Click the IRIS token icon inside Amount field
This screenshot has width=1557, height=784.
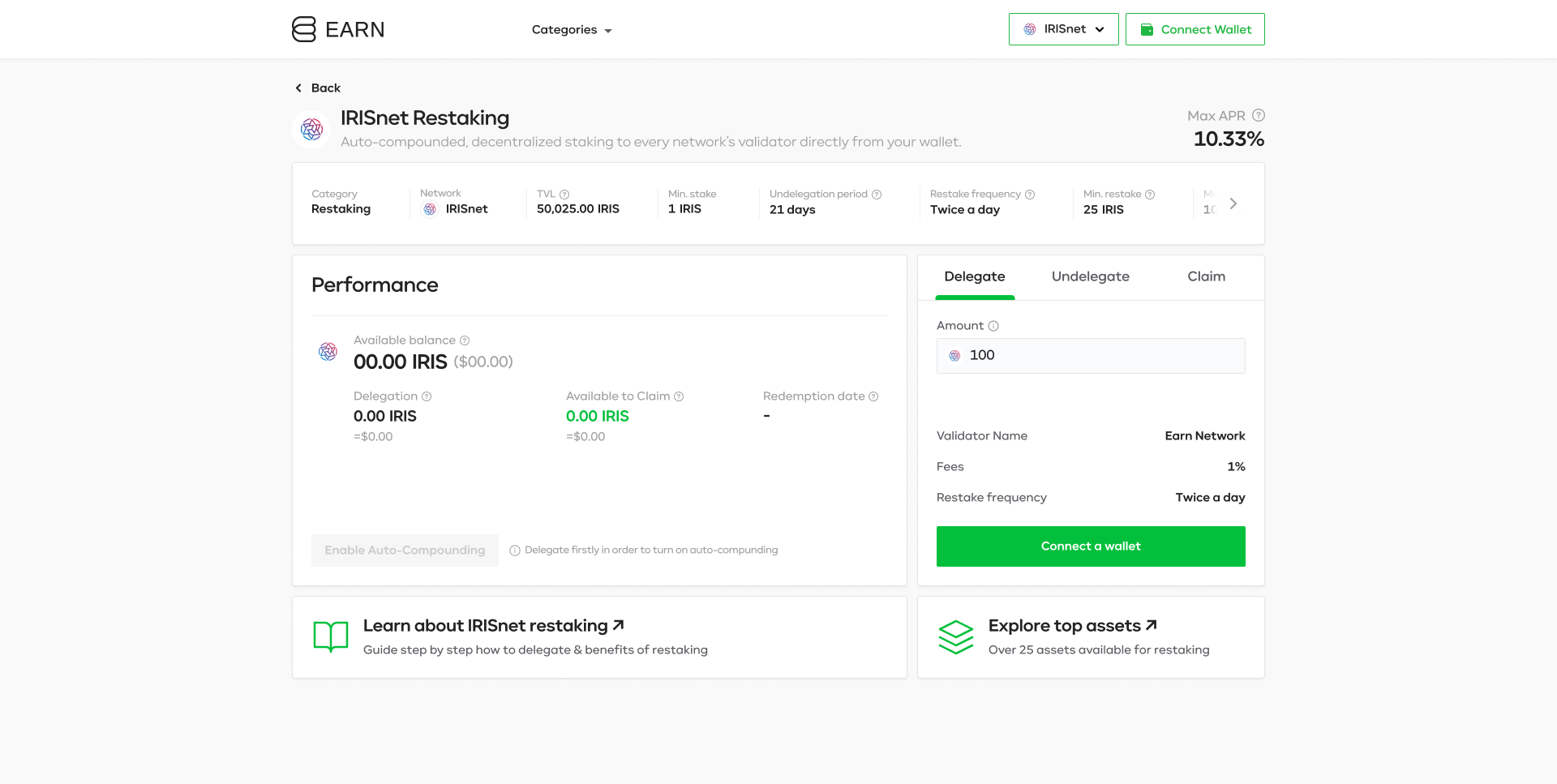(x=954, y=356)
